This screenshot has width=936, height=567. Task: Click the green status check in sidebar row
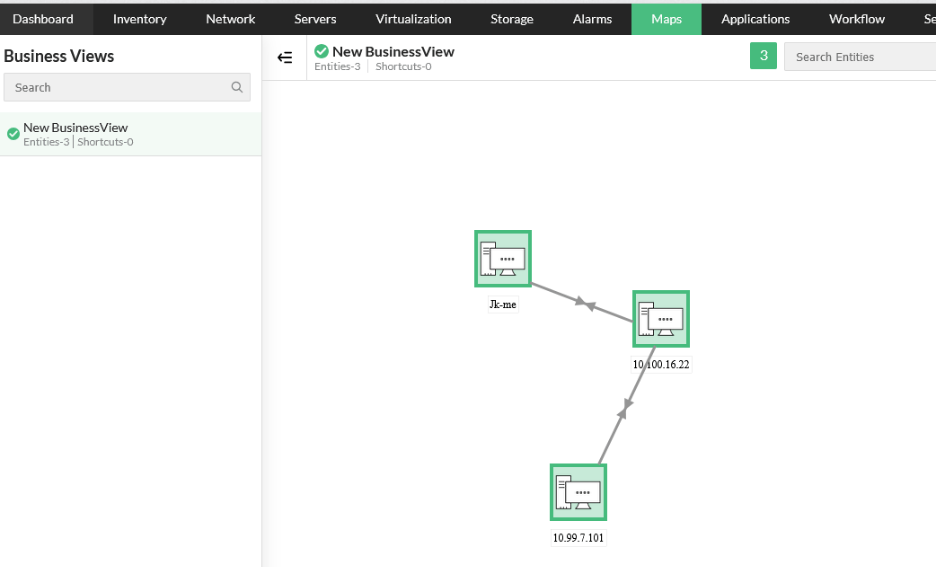(x=13, y=134)
